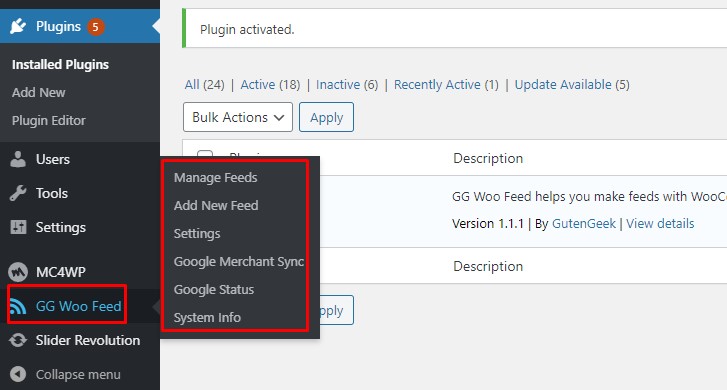The image size is (727, 390).
Task: Click the Collapse menu arrow icon
Action: 18,374
